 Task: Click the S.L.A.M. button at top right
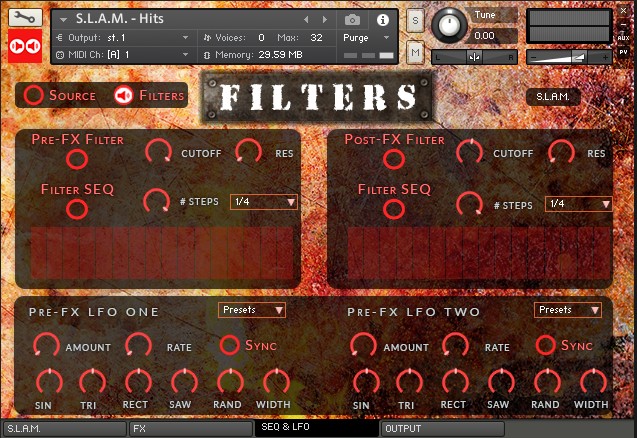(x=553, y=97)
